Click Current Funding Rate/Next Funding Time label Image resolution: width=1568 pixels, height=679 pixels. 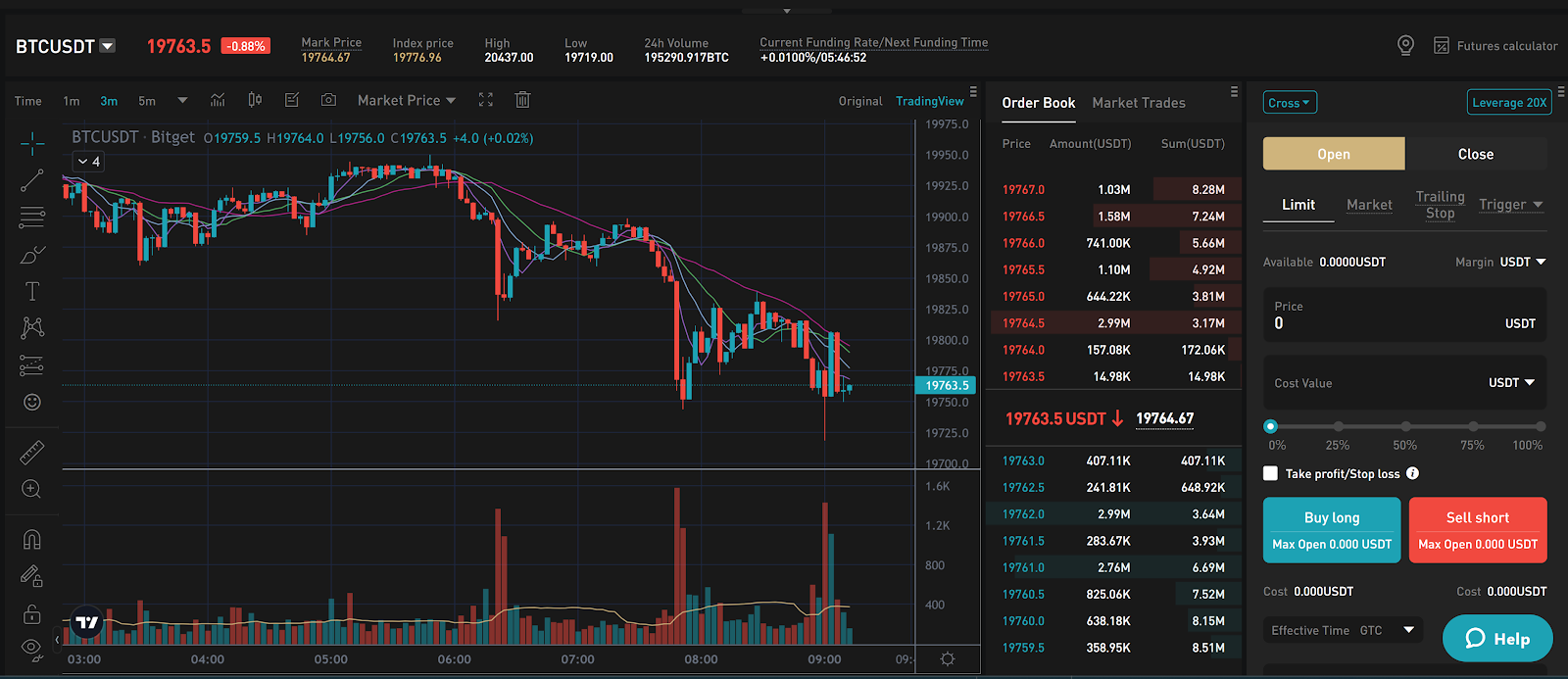point(873,42)
